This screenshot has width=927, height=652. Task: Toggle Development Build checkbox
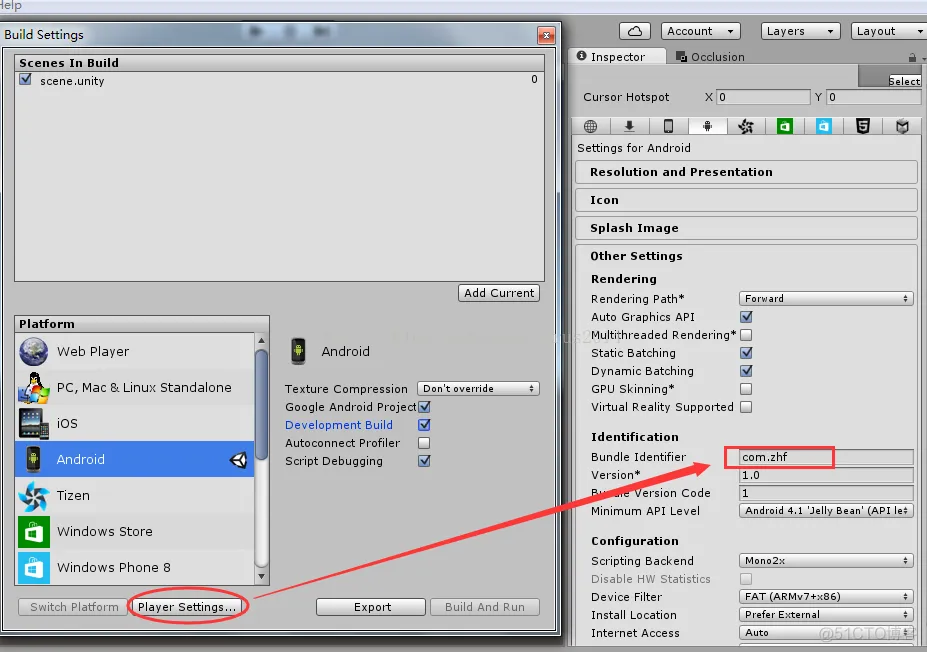click(424, 425)
